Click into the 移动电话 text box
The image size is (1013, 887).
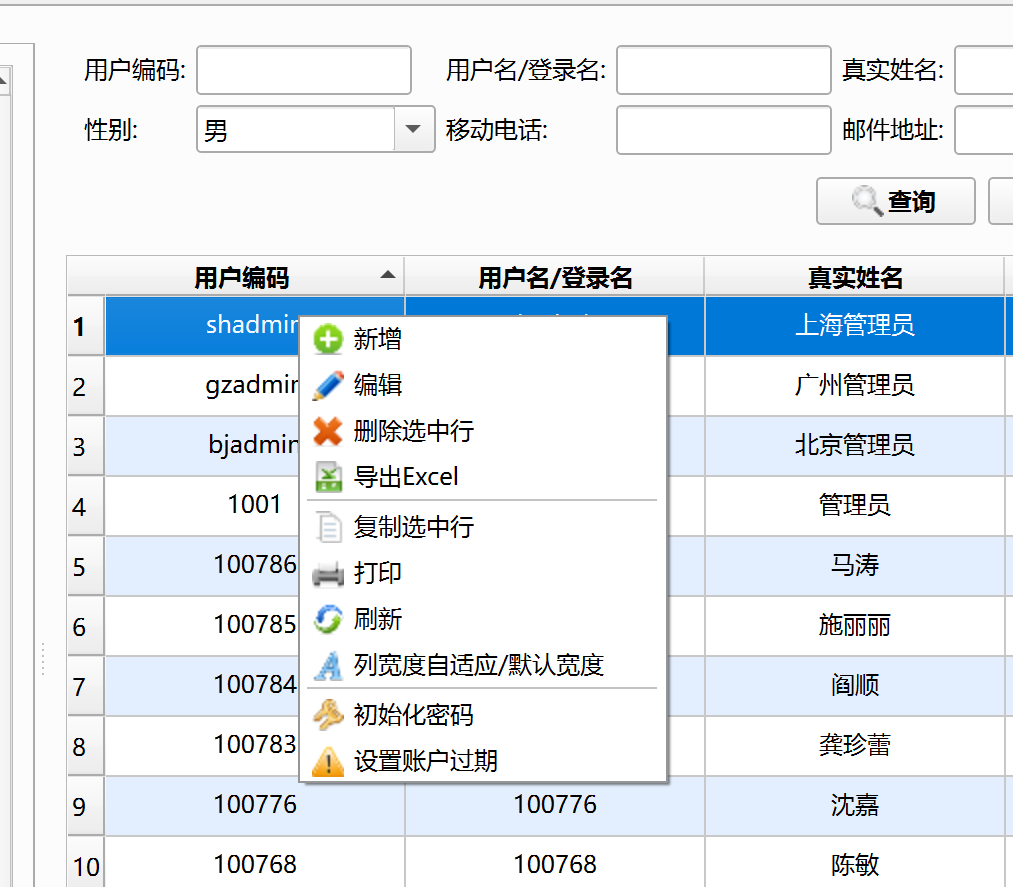[723, 130]
